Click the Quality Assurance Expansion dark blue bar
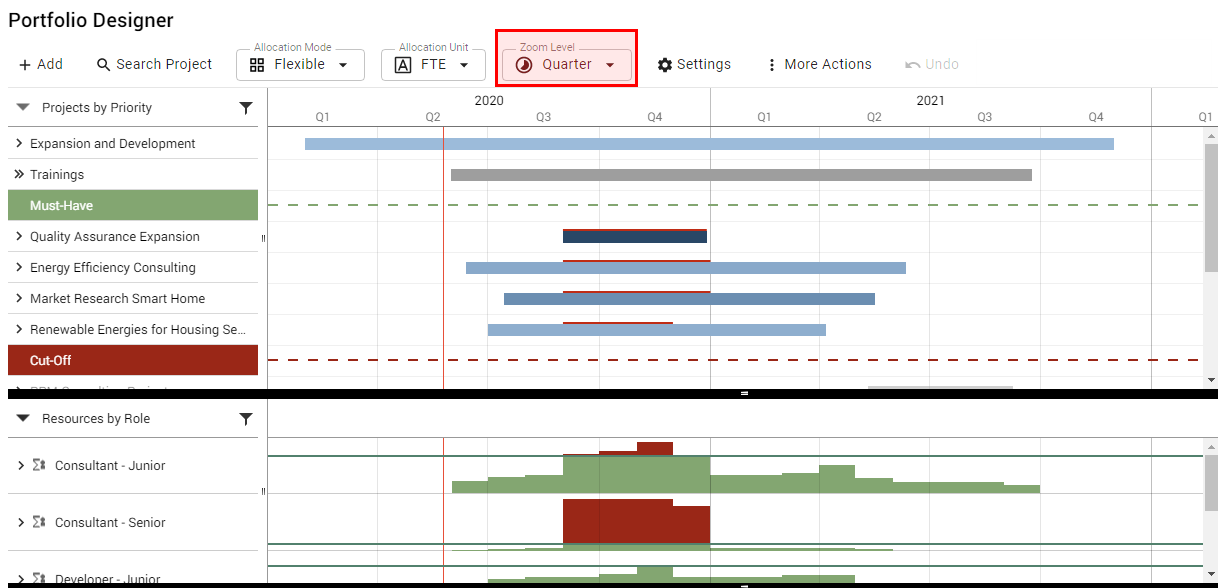This screenshot has width=1218, height=588. point(634,237)
